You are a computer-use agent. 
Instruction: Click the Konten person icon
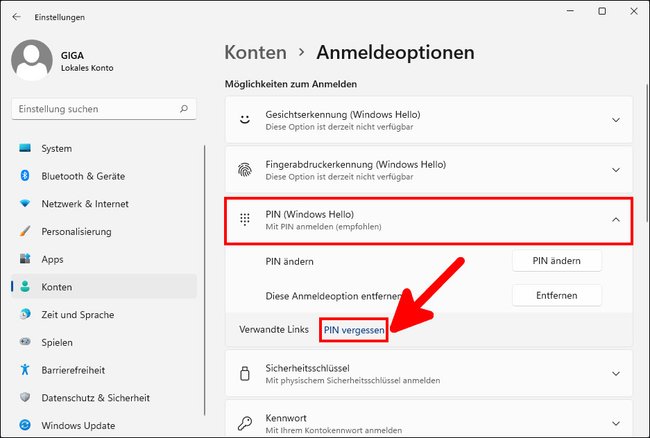25,287
